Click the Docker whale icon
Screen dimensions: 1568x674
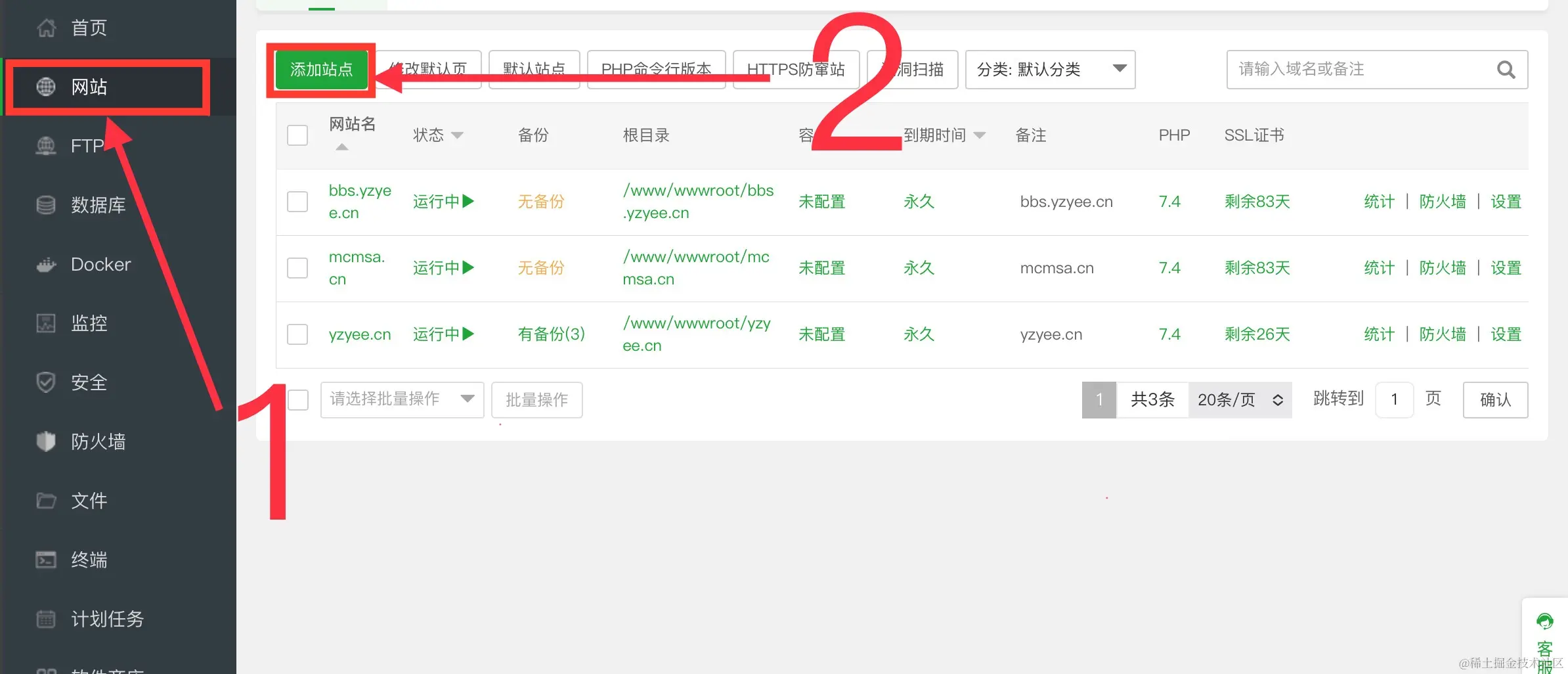pyautogui.click(x=46, y=264)
